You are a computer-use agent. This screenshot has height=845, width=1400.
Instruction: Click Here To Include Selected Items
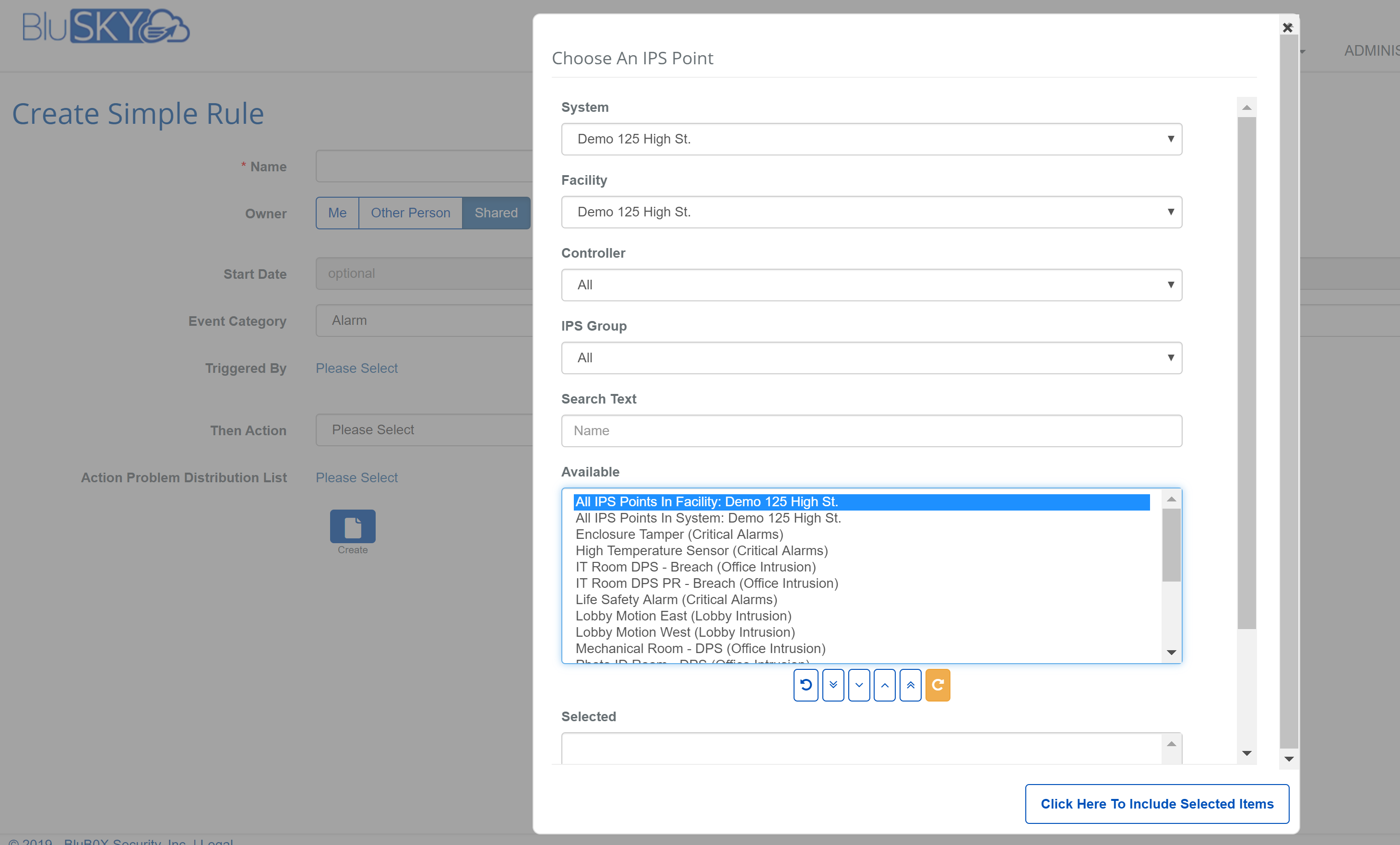pyautogui.click(x=1156, y=804)
